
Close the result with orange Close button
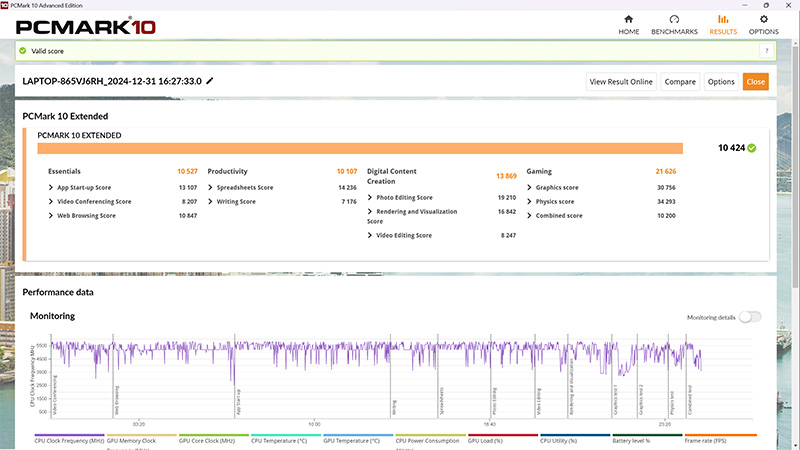pos(756,82)
